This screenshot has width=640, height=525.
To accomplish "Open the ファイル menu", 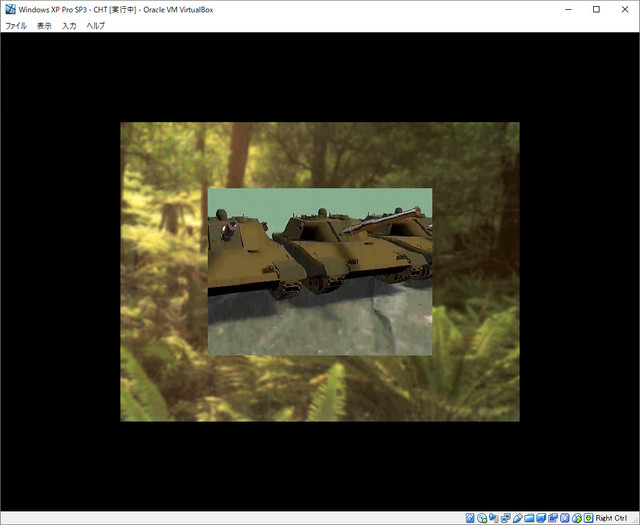I will [16, 25].
